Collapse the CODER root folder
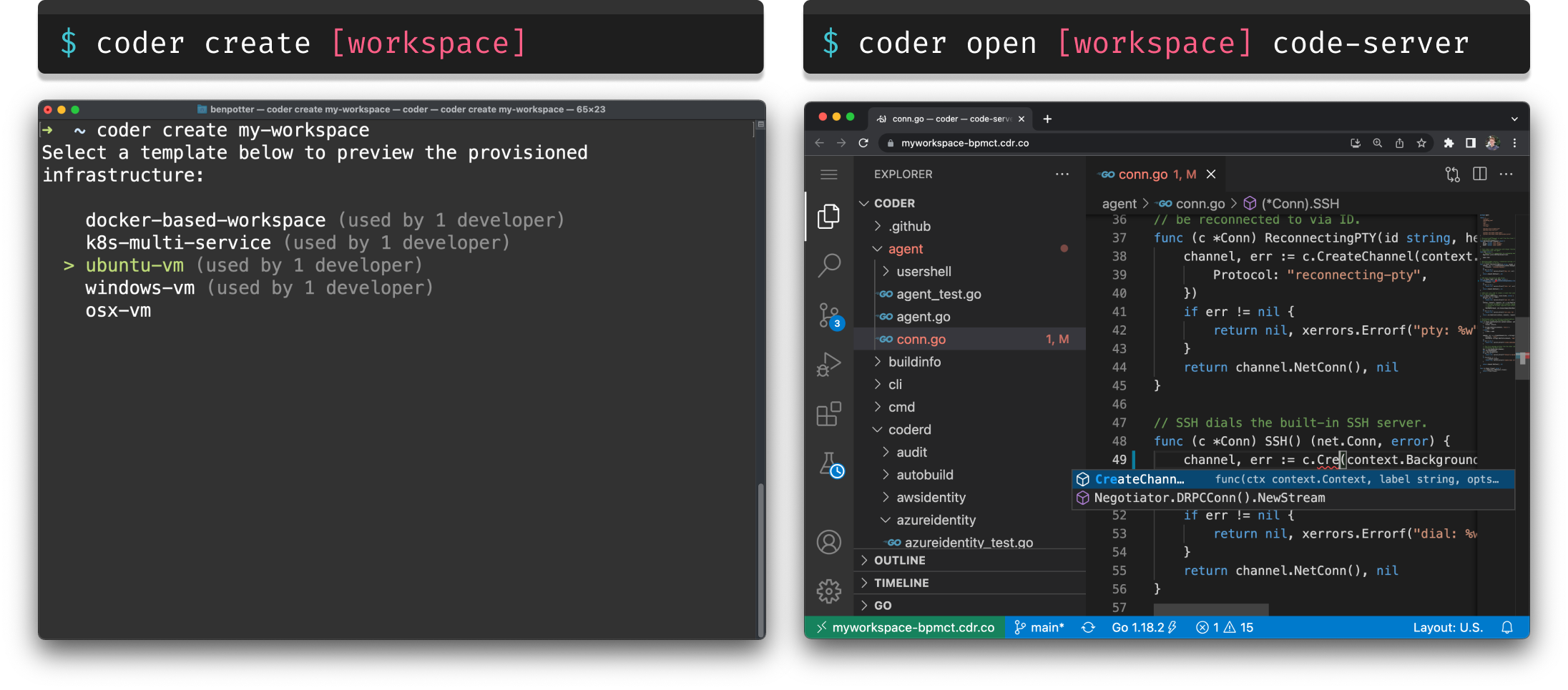This screenshot has height=690, width=1568. (970, 203)
